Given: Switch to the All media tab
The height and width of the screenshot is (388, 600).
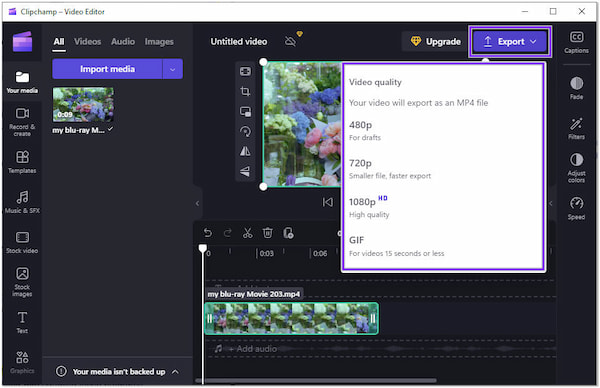Looking at the screenshot, I should pos(59,42).
